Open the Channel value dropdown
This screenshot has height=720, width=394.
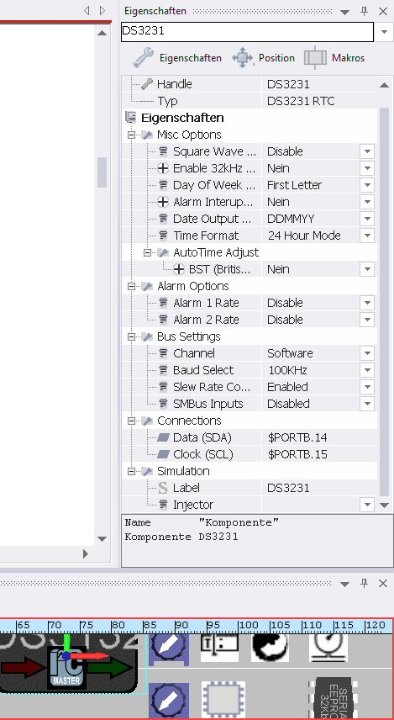click(367, 354)
